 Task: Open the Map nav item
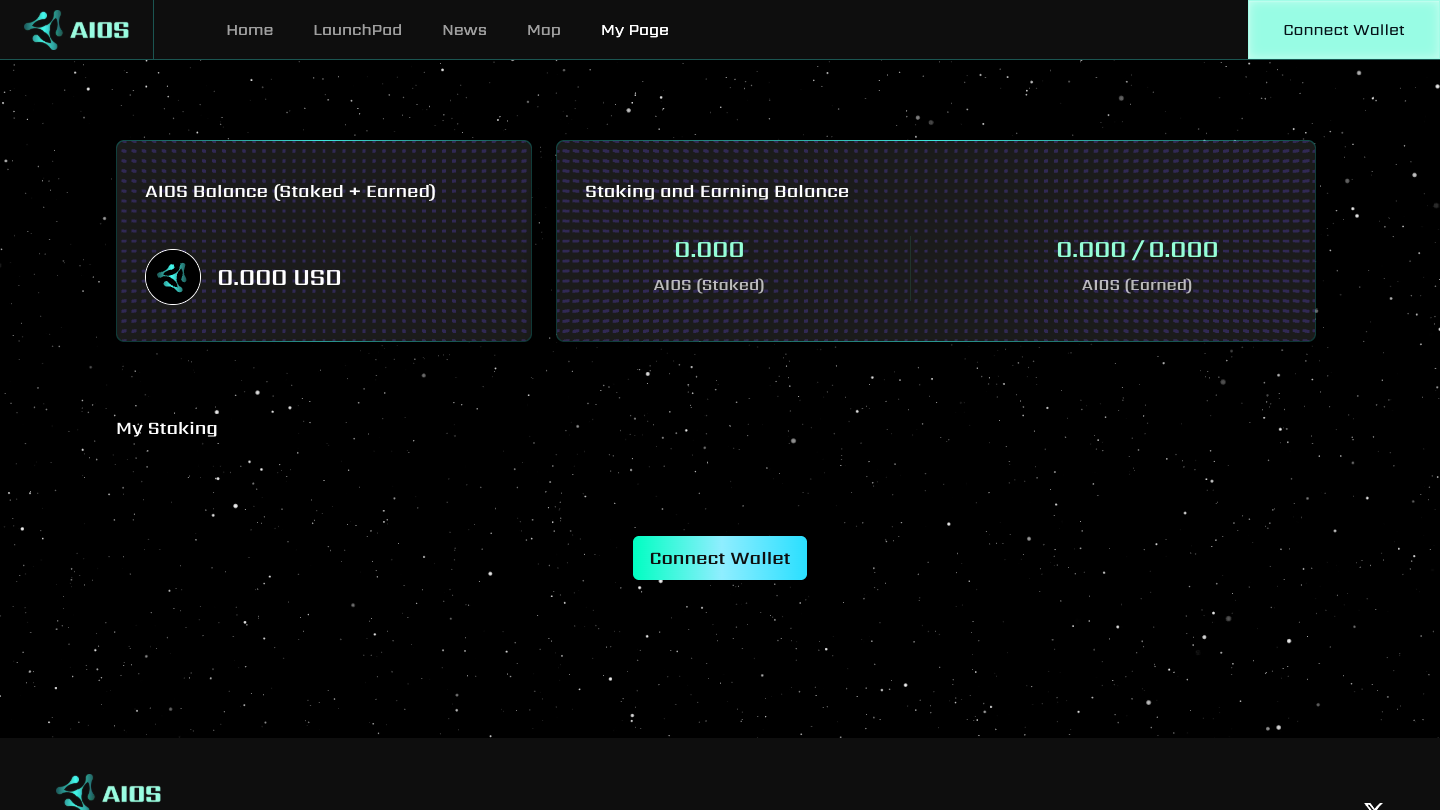(544, 30)
